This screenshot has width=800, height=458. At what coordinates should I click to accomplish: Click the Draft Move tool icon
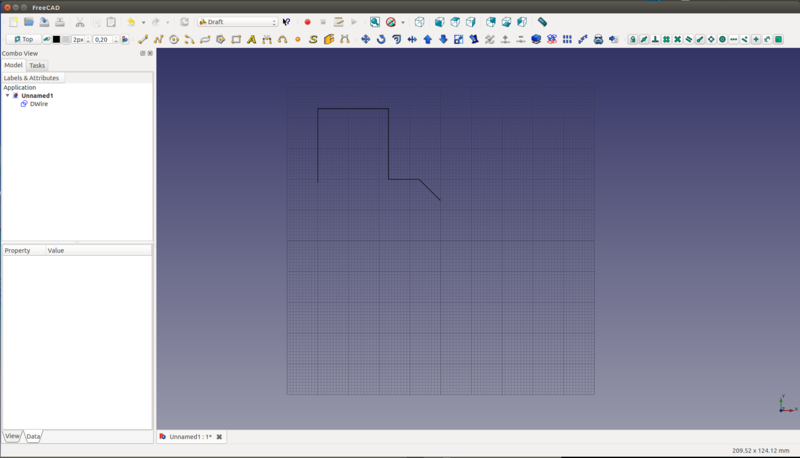(366, 40)
